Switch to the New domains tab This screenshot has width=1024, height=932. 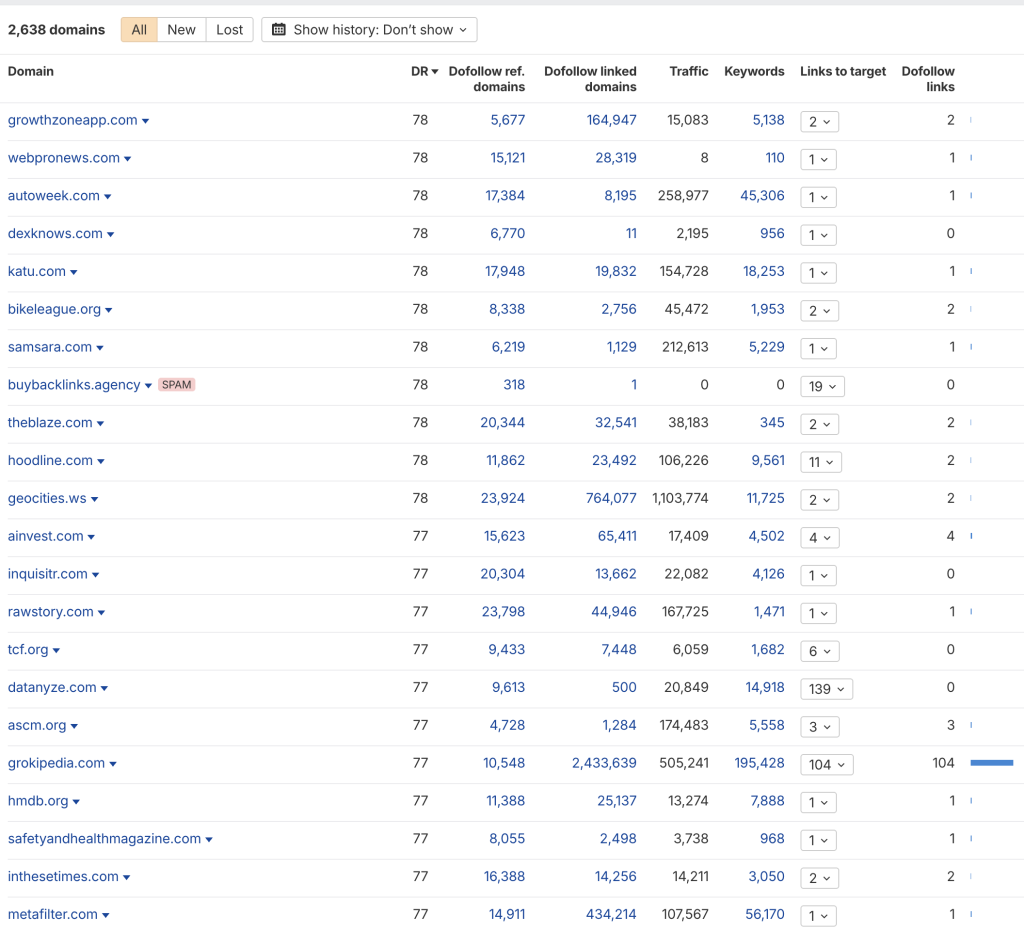[182, 29]
